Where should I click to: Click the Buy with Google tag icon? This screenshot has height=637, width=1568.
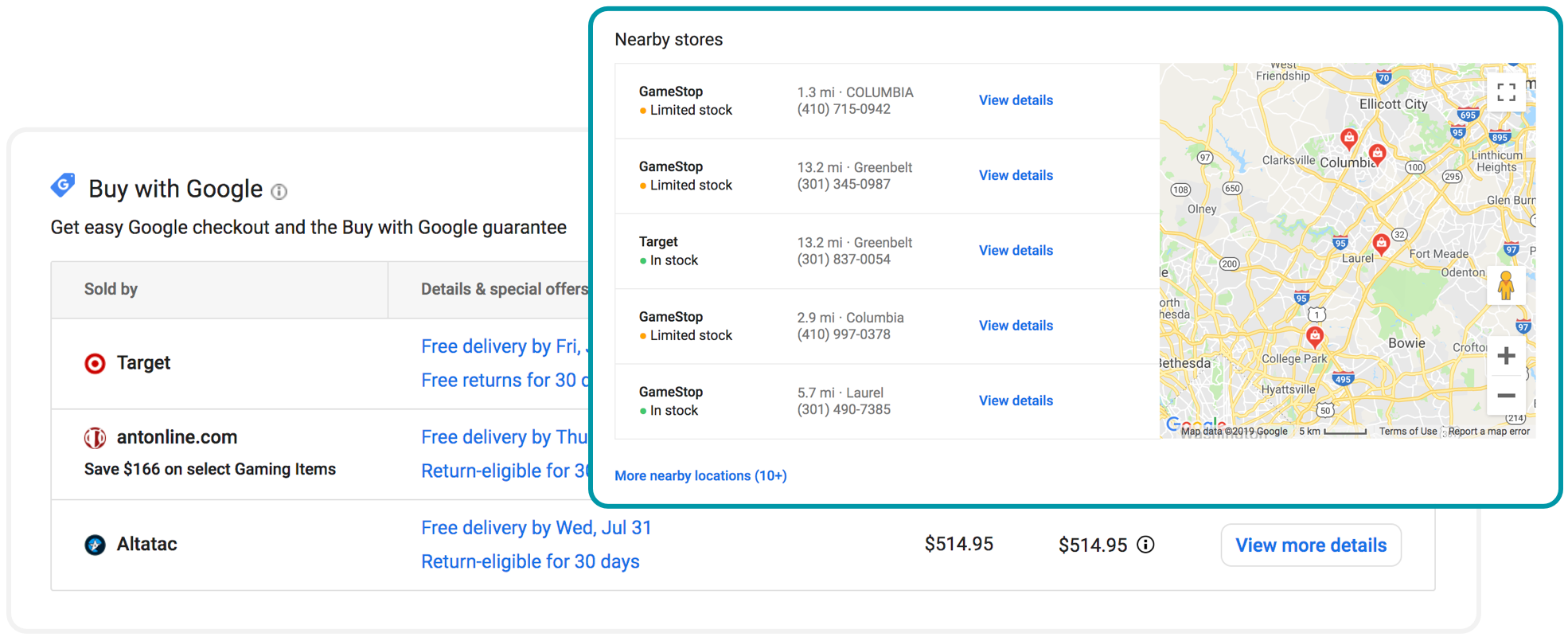coord(63,185)
